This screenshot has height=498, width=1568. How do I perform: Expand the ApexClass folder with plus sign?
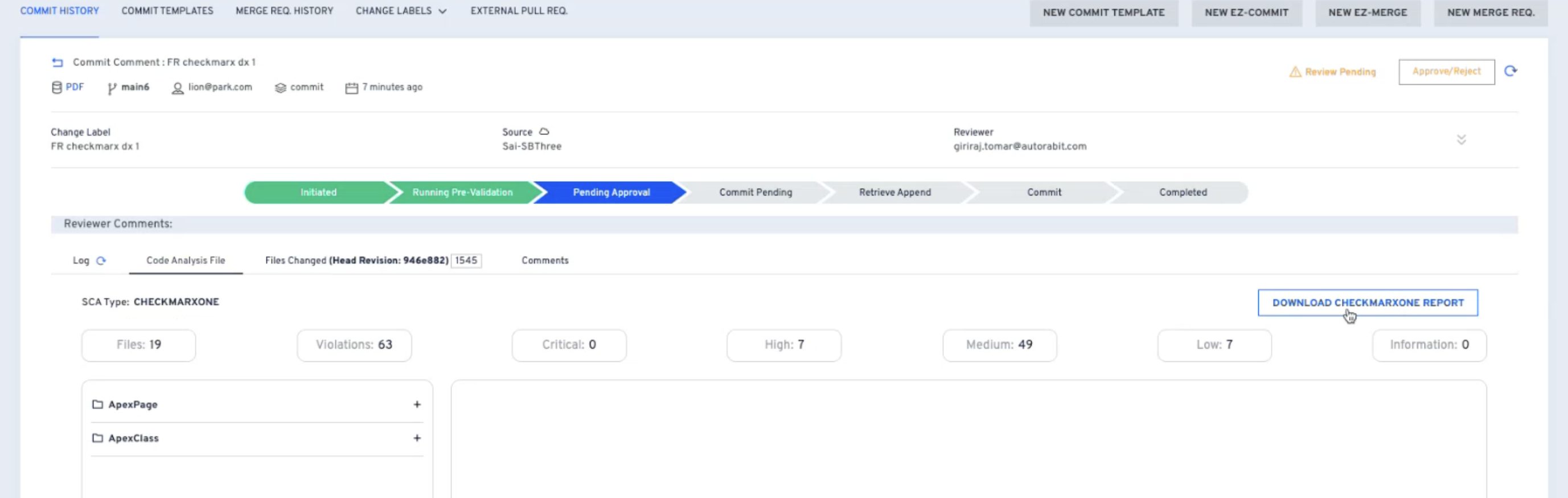pos(417,438)
